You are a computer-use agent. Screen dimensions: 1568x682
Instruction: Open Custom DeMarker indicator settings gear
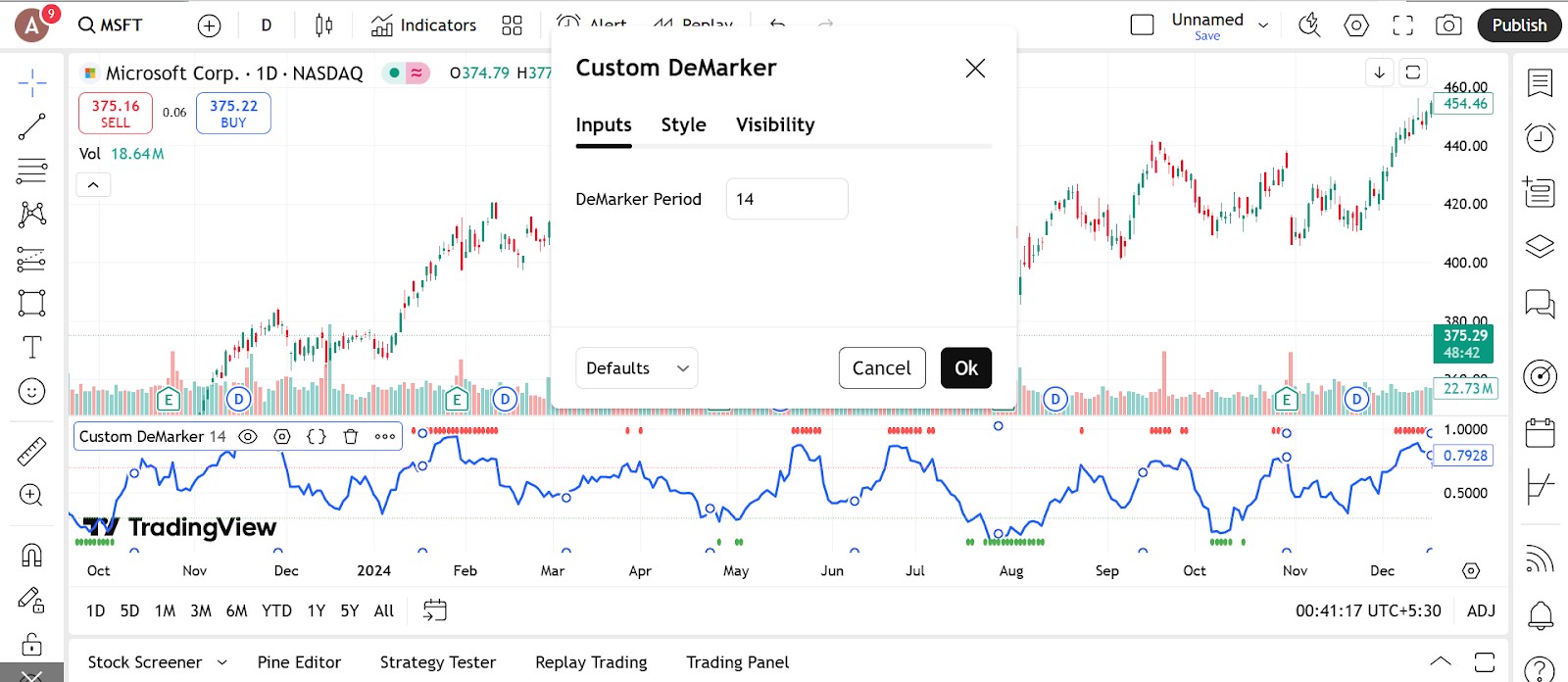[282, 437]
